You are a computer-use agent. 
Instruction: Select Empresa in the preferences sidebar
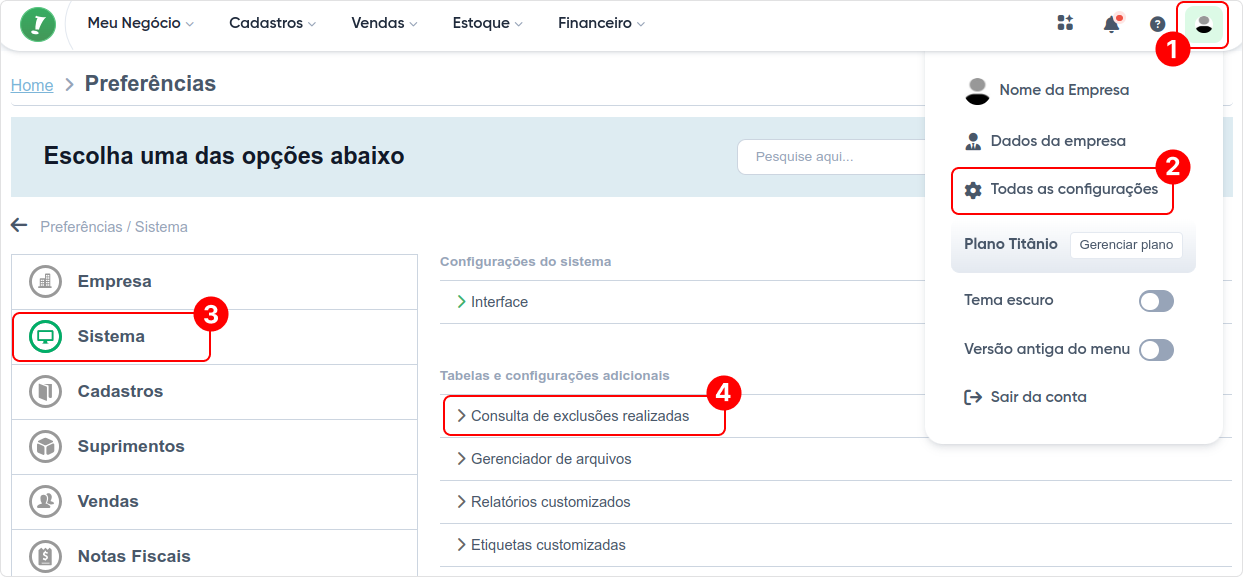[x=214, y=282]
